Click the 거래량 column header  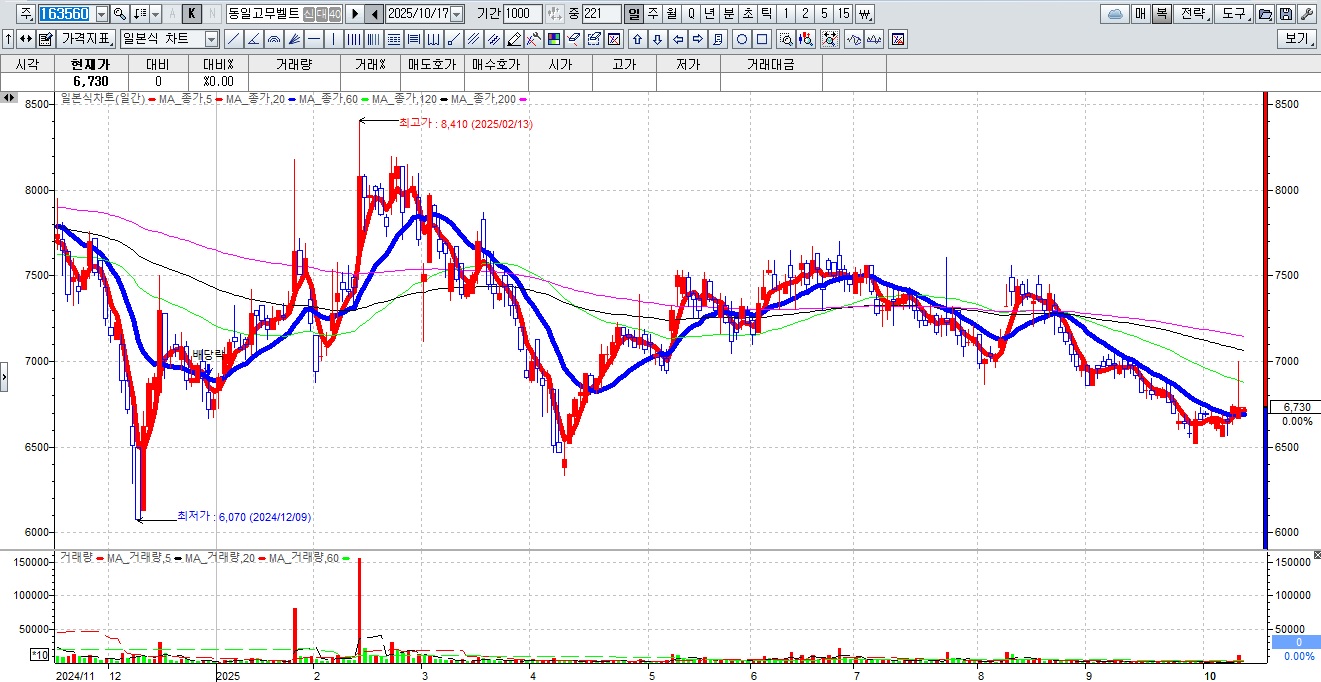pyautogui.click(x=293, y=64)
